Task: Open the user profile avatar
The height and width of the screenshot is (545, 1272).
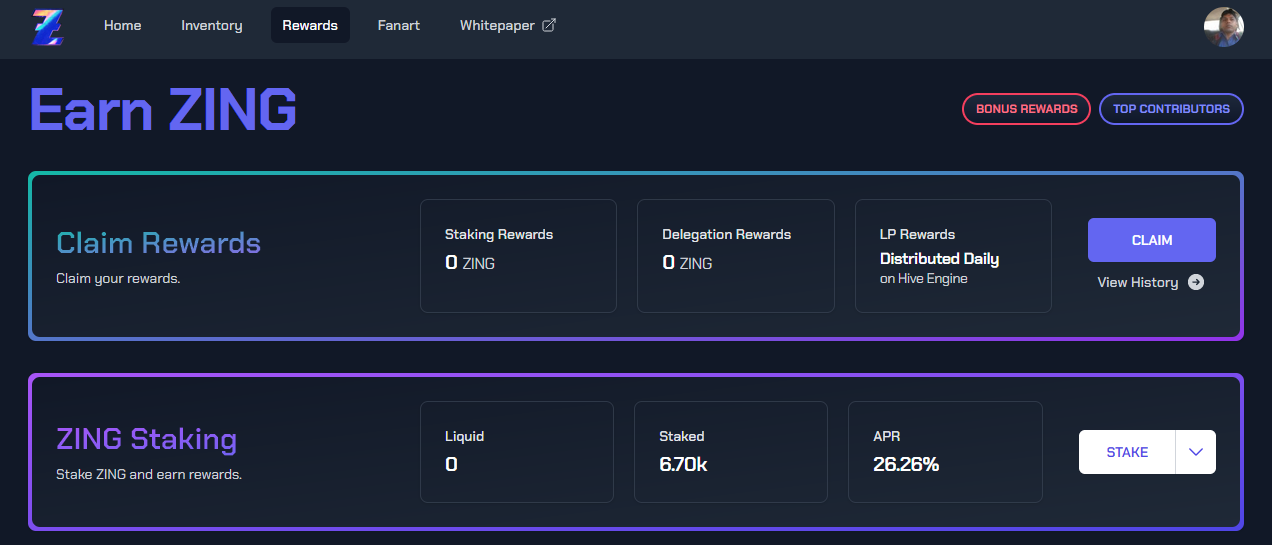Action: pyautogui.click(x=1223, y=27)
